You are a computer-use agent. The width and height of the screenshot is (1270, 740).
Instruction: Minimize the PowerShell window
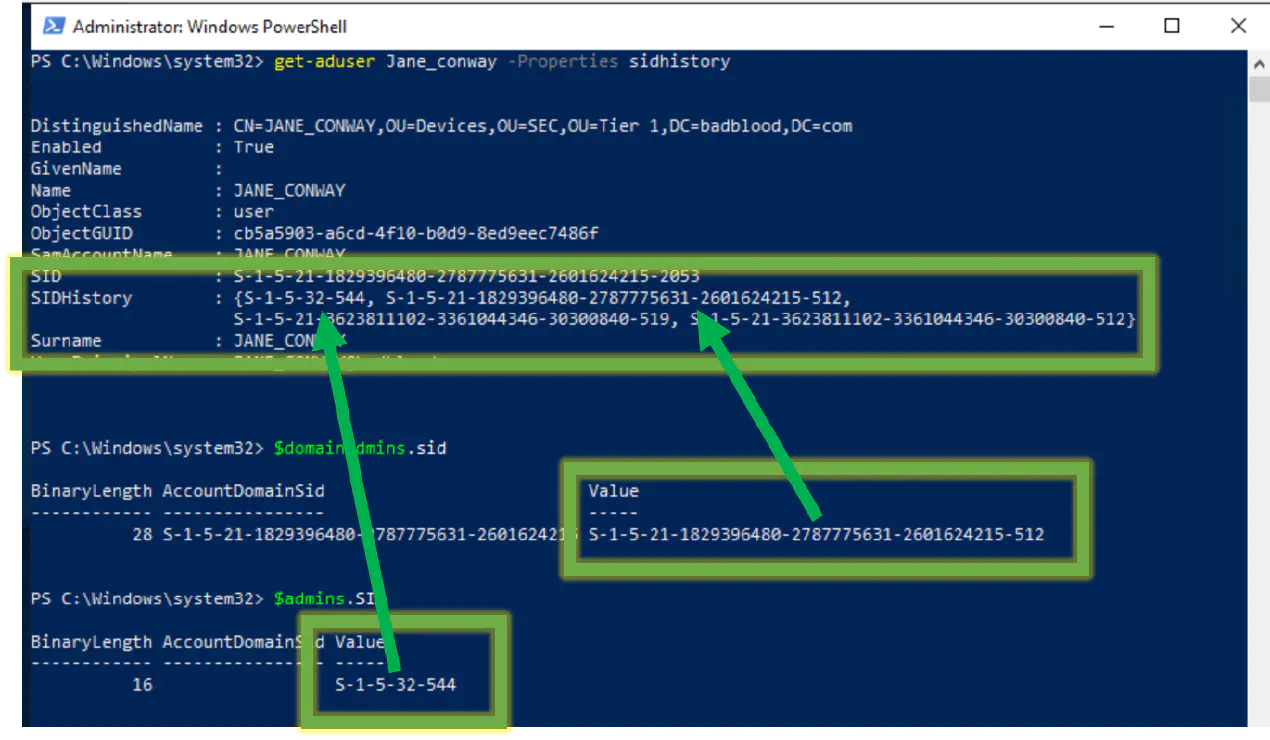click(x=1106, y=26)
